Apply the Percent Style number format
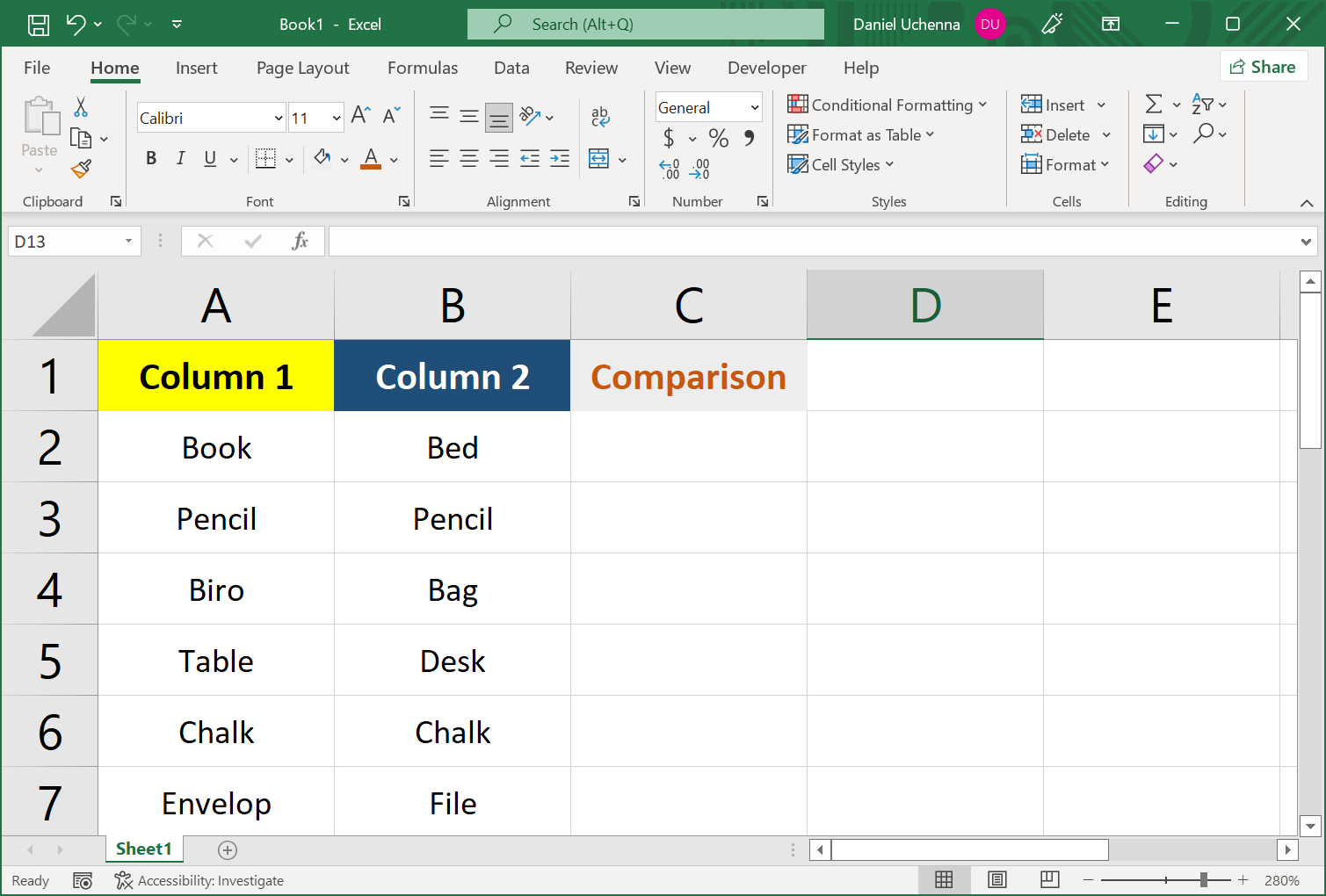This screenshot has width=1326, height=896. click(x=718, y=138)
